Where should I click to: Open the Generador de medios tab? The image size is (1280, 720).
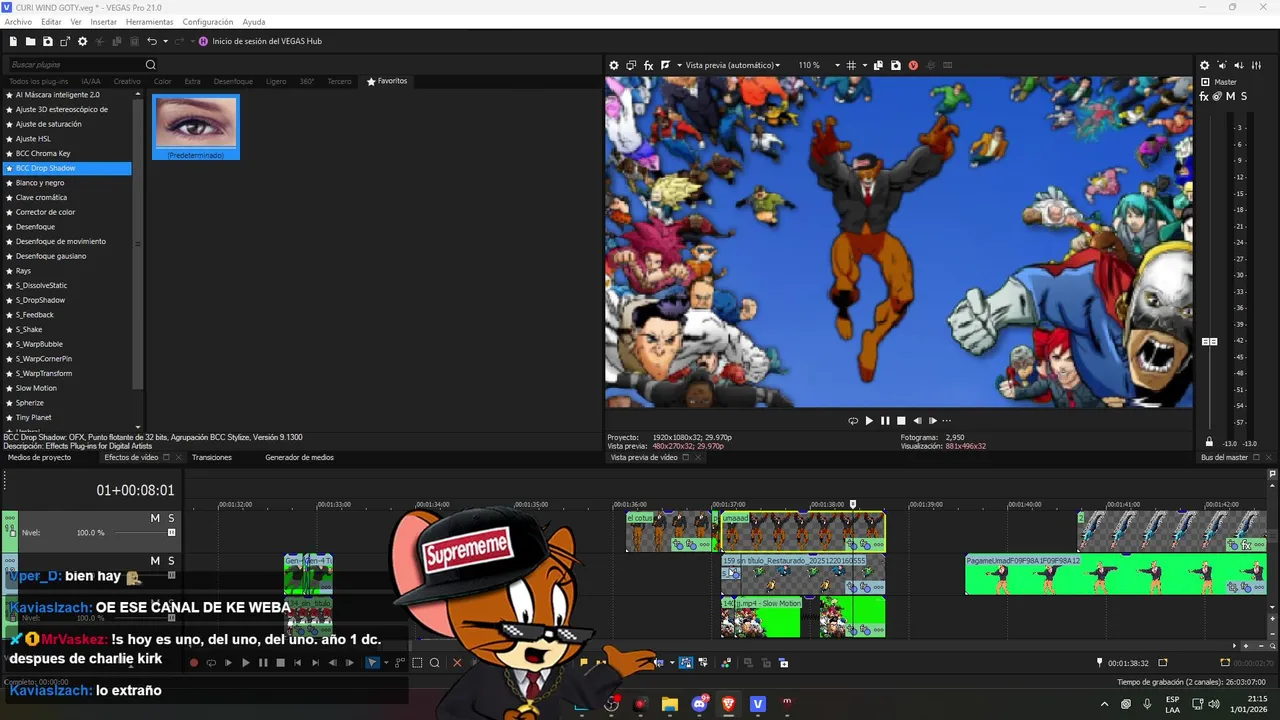[299, 457]
